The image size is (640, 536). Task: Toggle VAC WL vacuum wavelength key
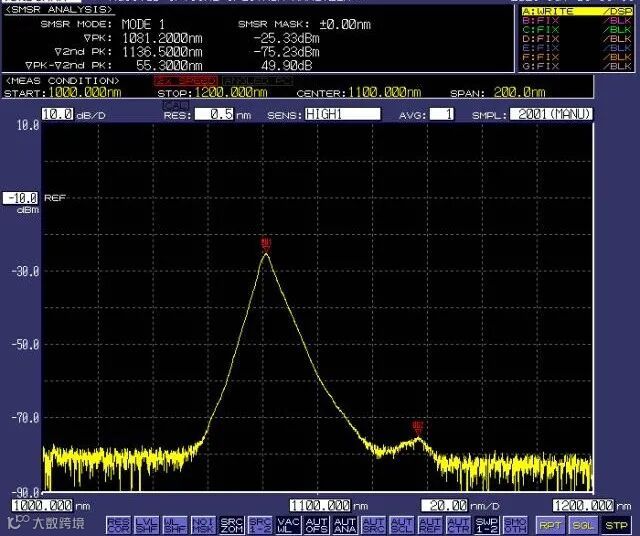[288, 525]
